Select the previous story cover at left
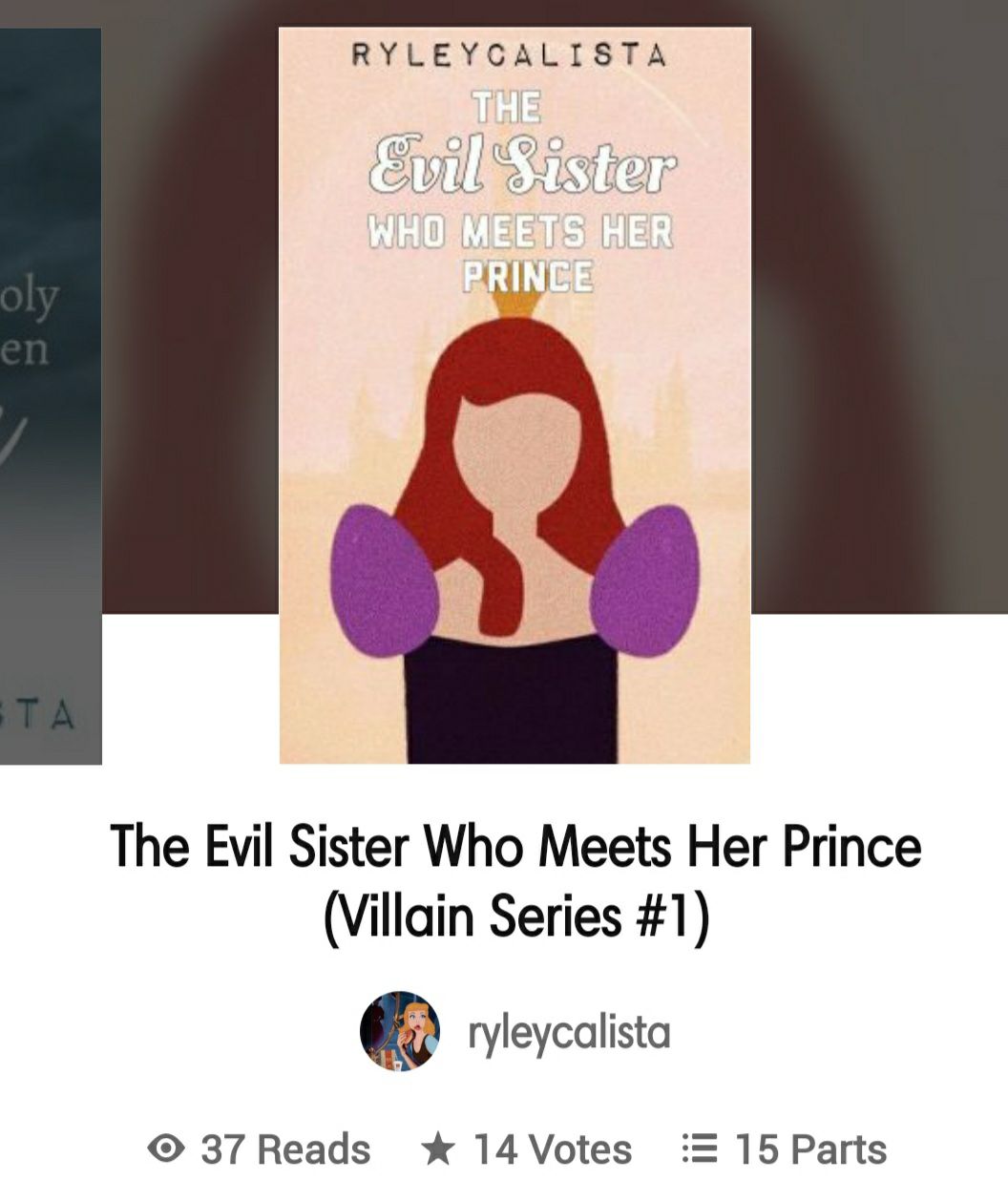The image size is (1008, 1180). point(51,395)
